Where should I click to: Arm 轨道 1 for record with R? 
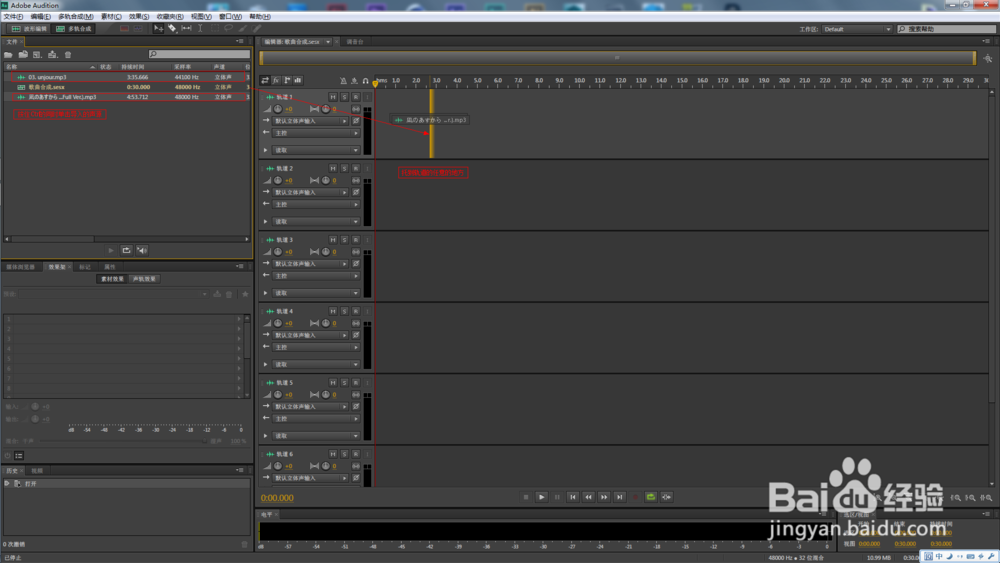[x=356, y=97]
